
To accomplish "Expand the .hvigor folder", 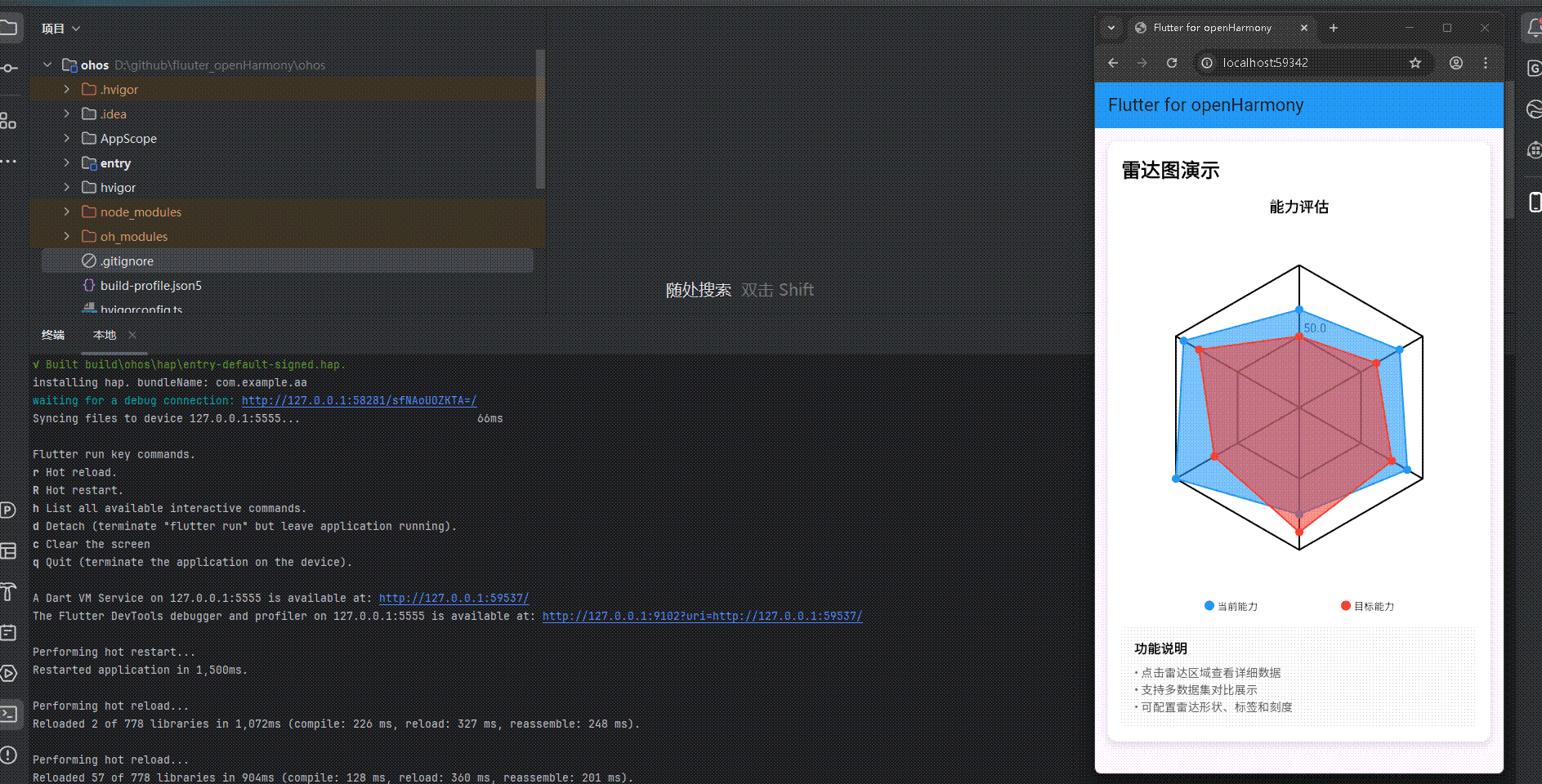I will click(67, 89).
